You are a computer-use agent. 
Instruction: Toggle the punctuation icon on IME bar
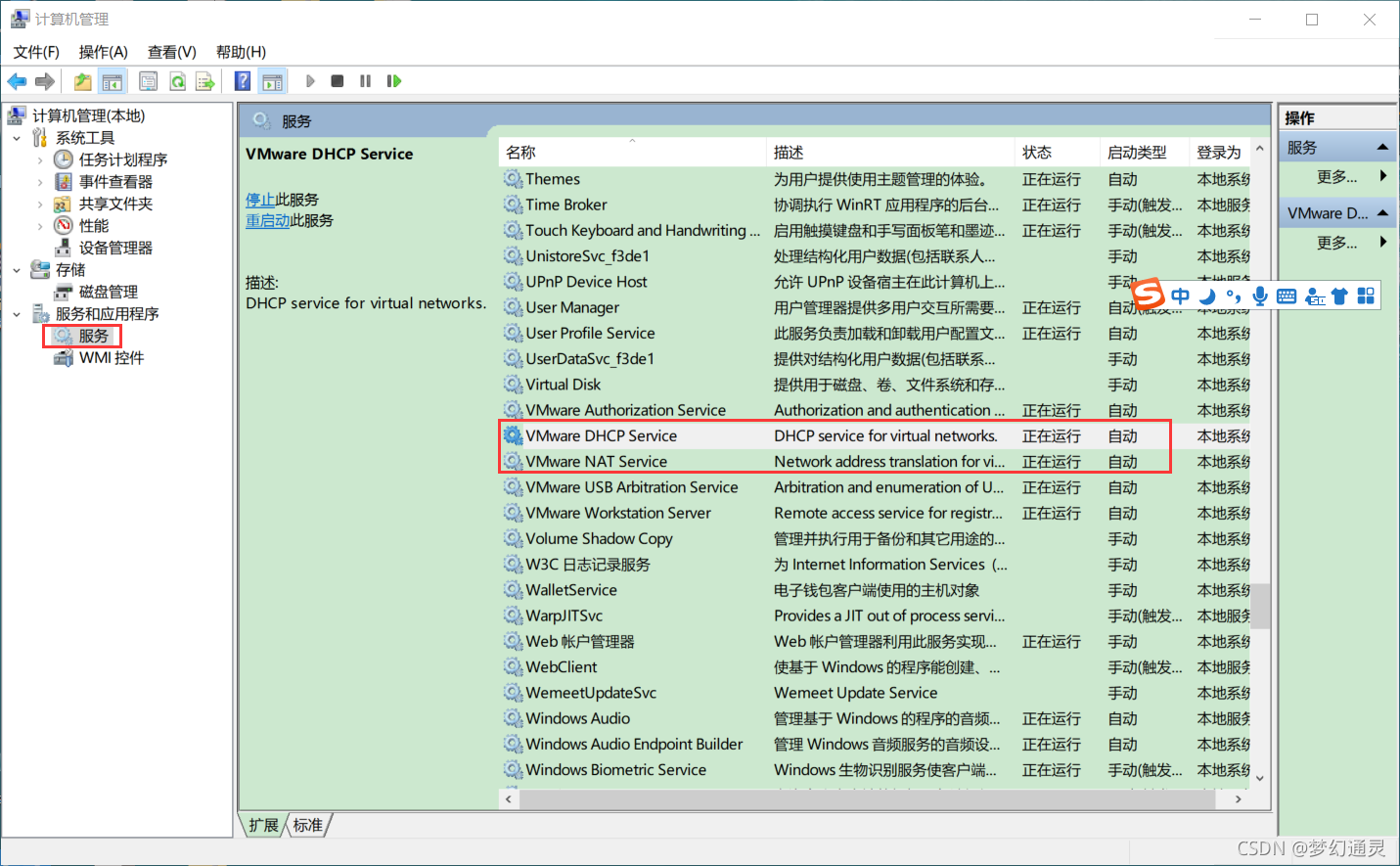pos(1233,296)
